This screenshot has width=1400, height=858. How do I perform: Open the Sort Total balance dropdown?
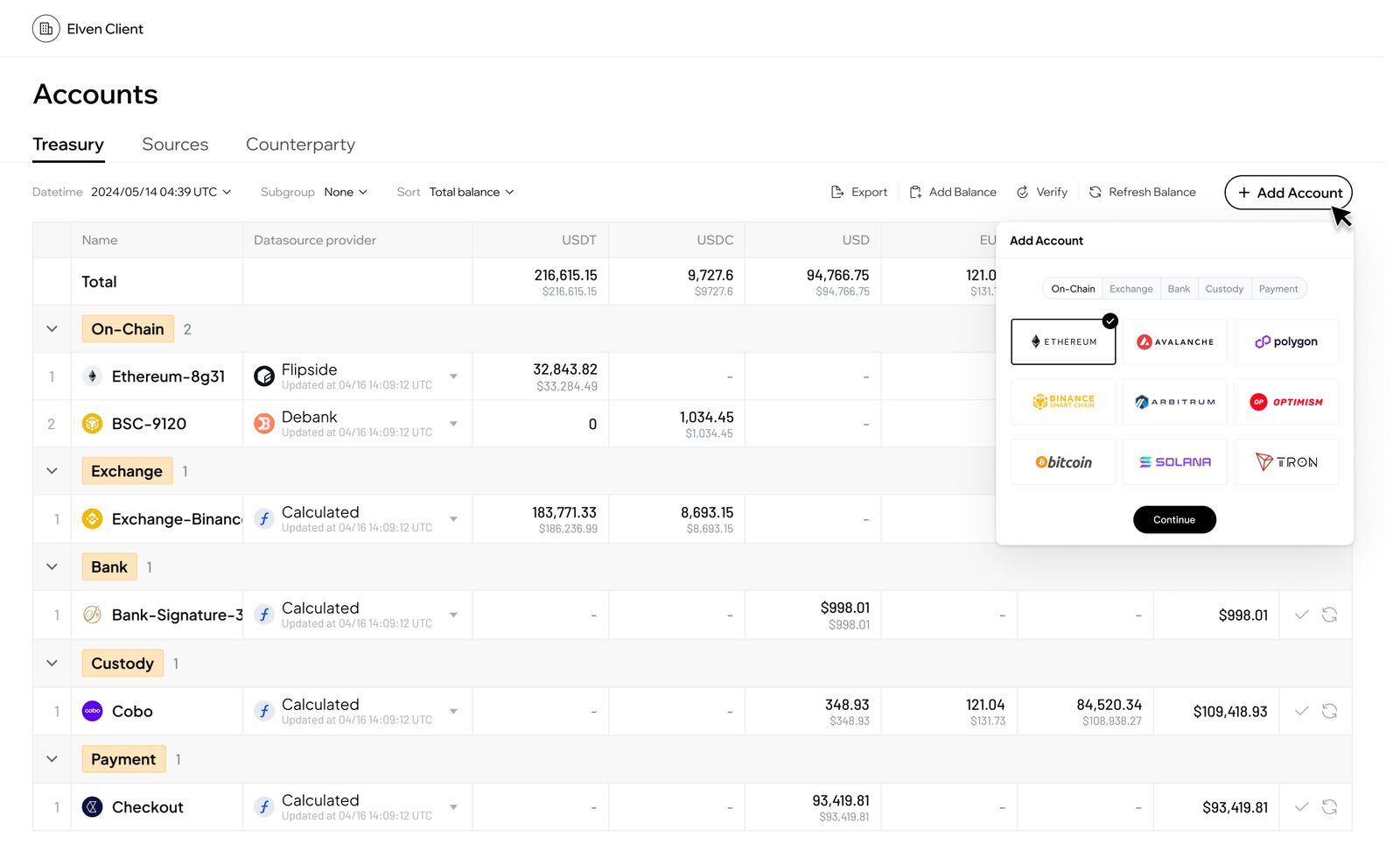(x=471, y=193)
